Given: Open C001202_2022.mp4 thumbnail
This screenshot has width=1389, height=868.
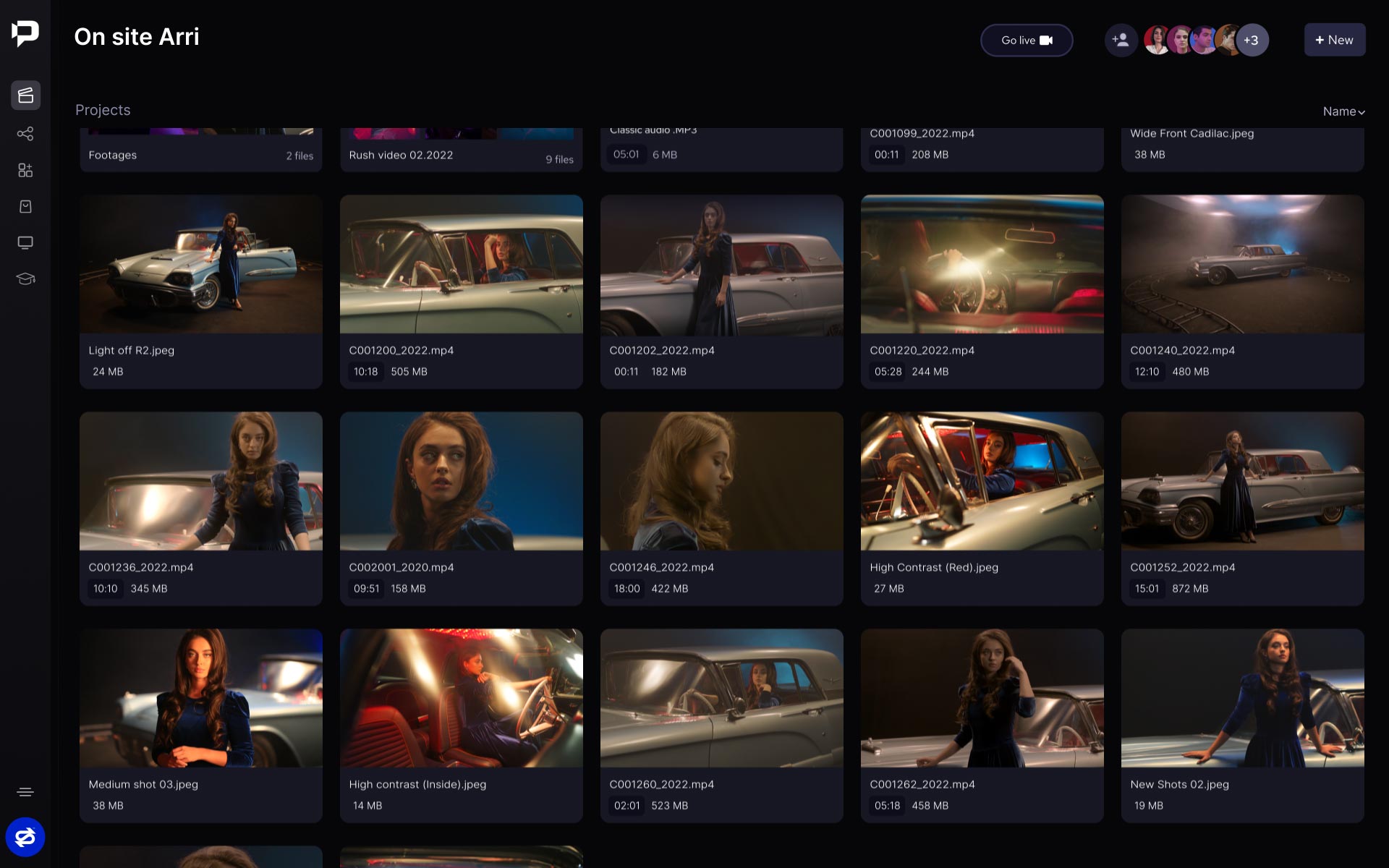Looking at the screenshot, I should coord(722,264).
